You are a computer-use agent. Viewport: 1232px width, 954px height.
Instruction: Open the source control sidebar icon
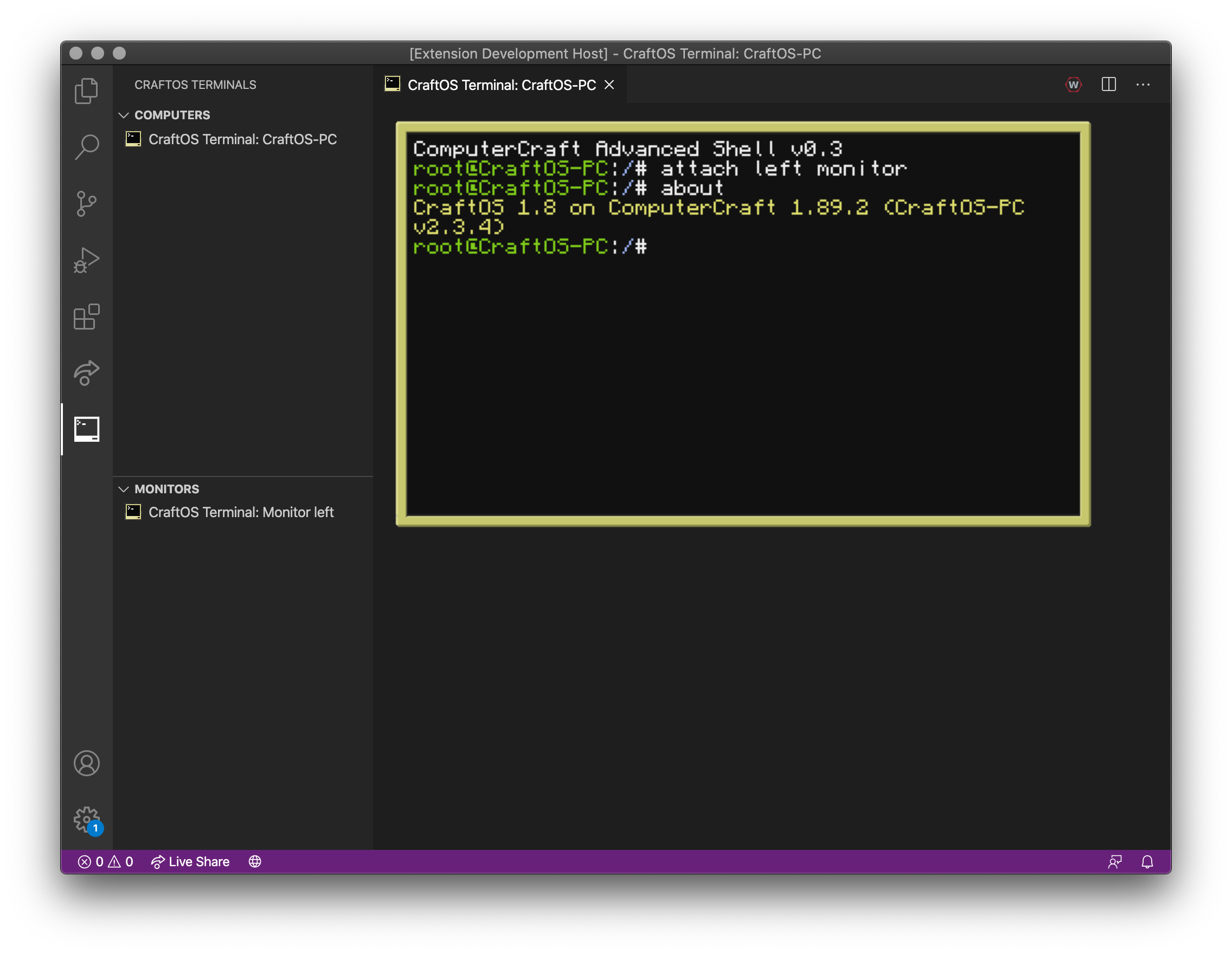(86, 202)
